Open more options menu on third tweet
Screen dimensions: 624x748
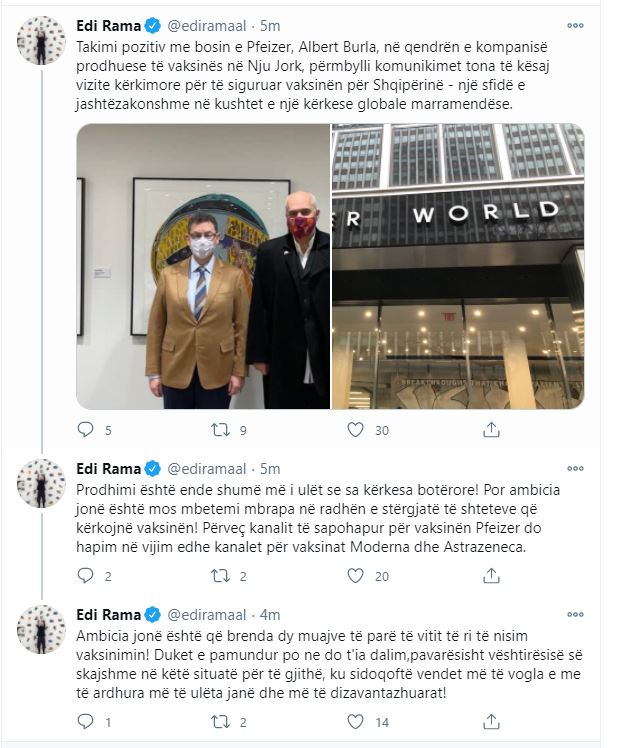(575, 614)
